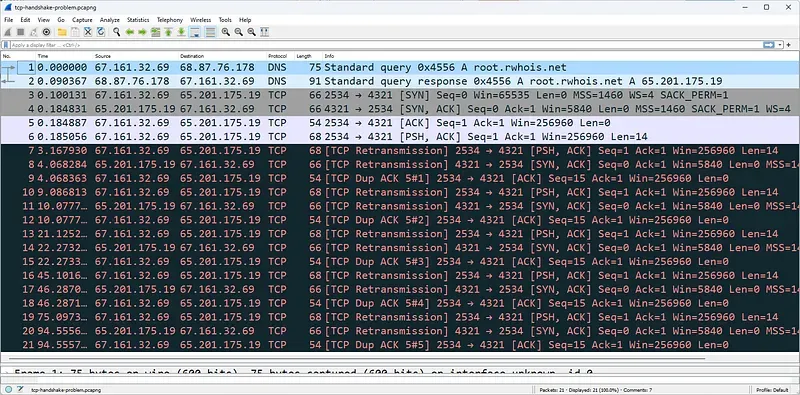
Task: Open a capture file with the folder icon
Action: coord(62,32)
